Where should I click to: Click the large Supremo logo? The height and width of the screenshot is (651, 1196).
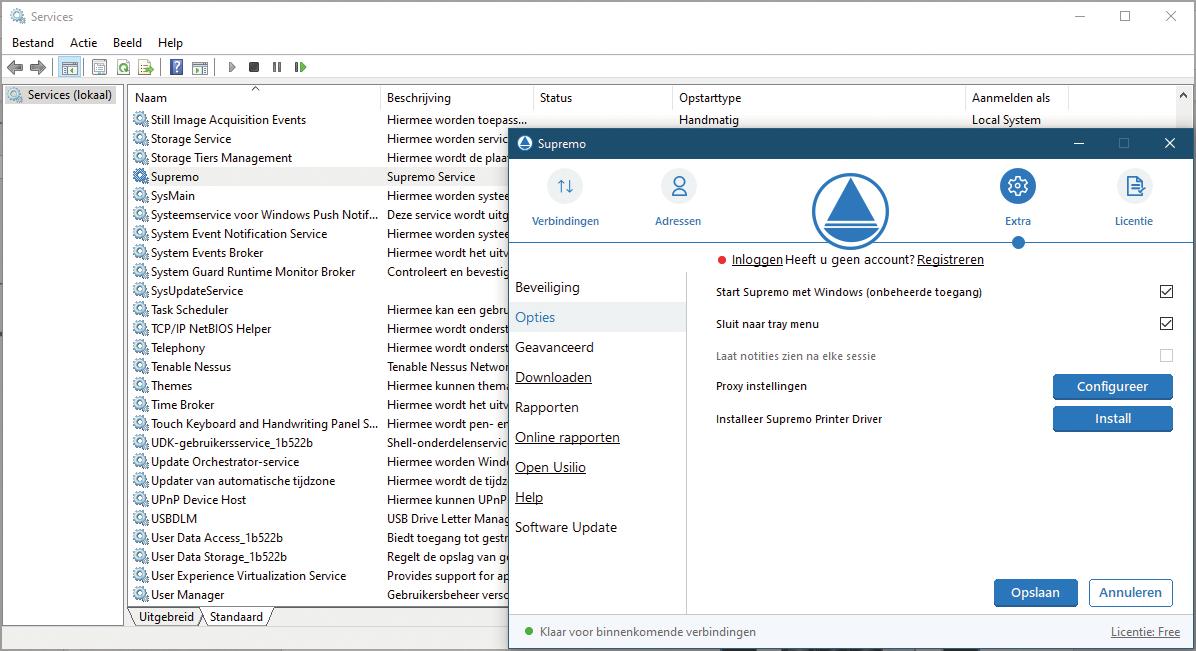pyautogui.click(x=850, y=211)
